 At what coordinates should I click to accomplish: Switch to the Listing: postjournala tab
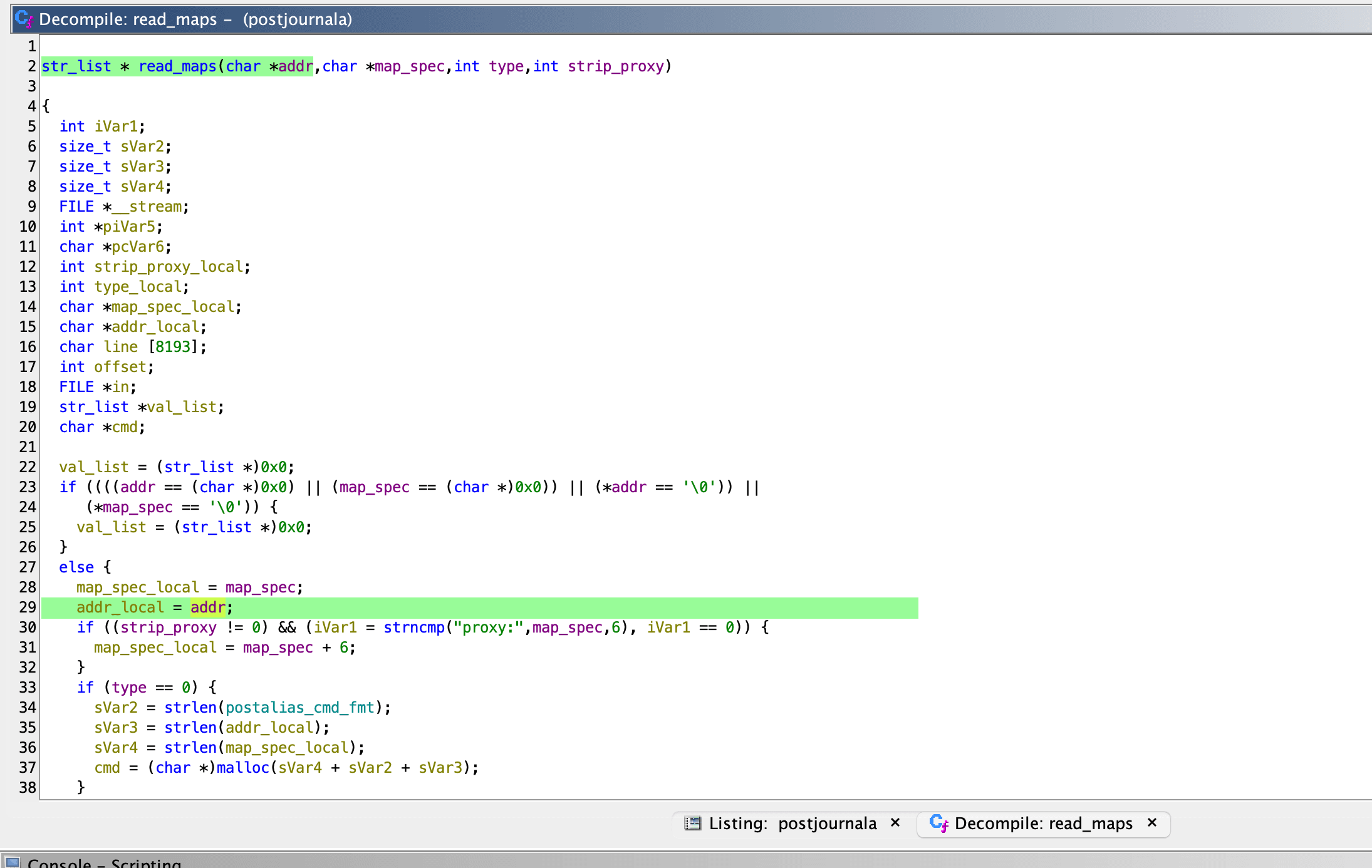coord(792,823)
